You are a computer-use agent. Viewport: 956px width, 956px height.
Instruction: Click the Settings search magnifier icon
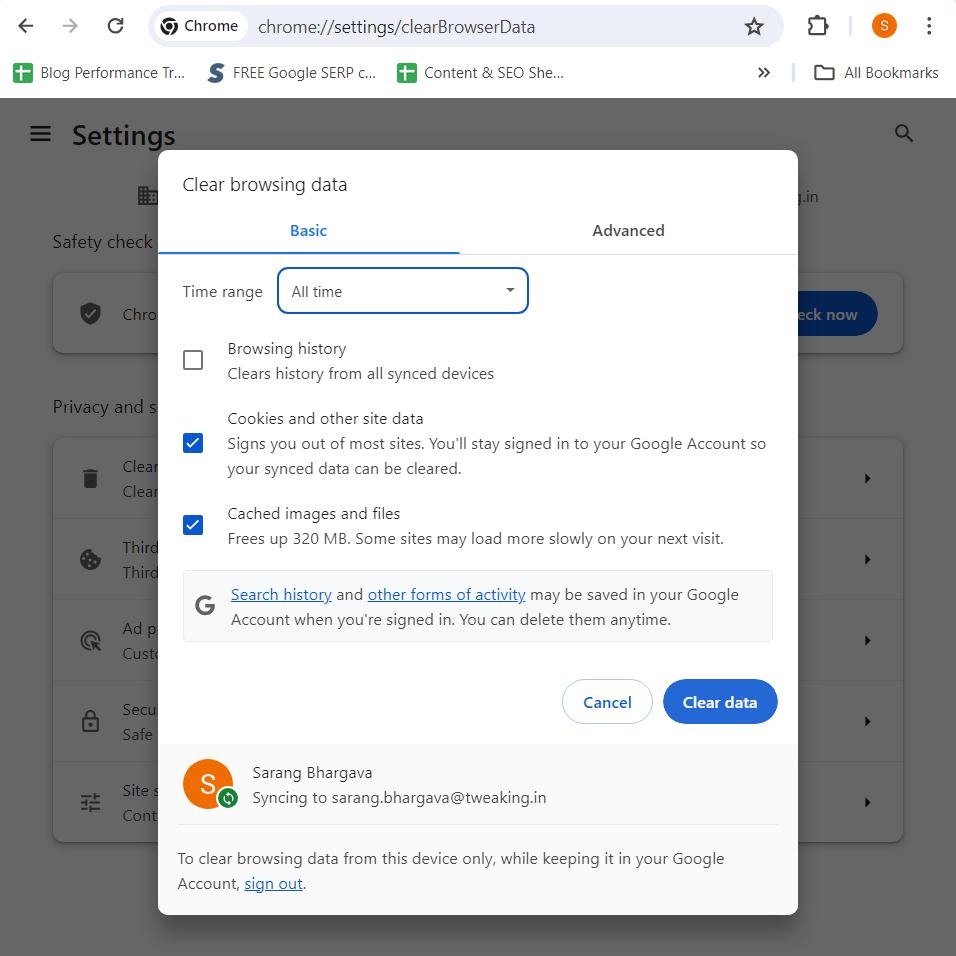(904, 134)
